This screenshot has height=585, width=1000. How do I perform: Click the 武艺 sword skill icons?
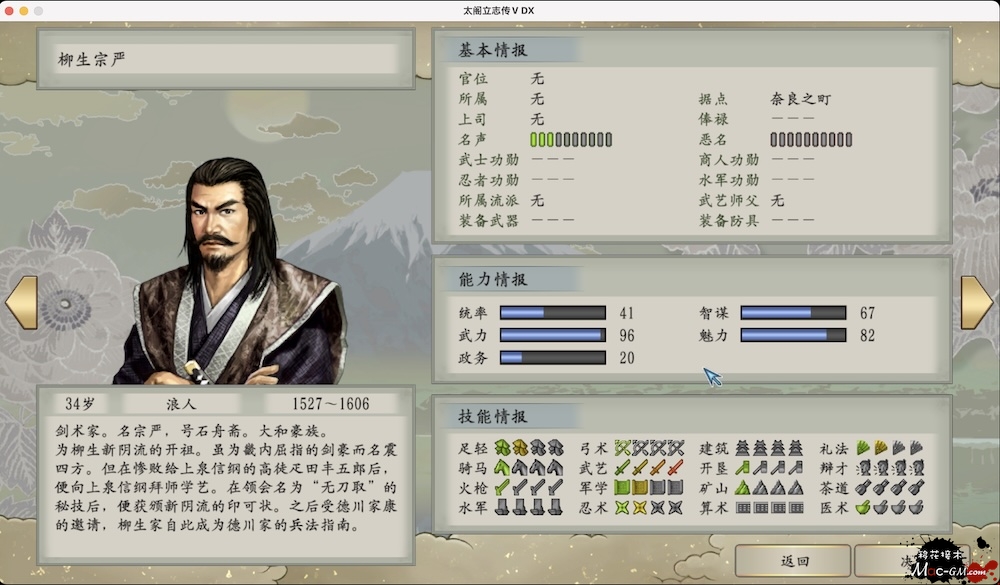tap(649, 468)
